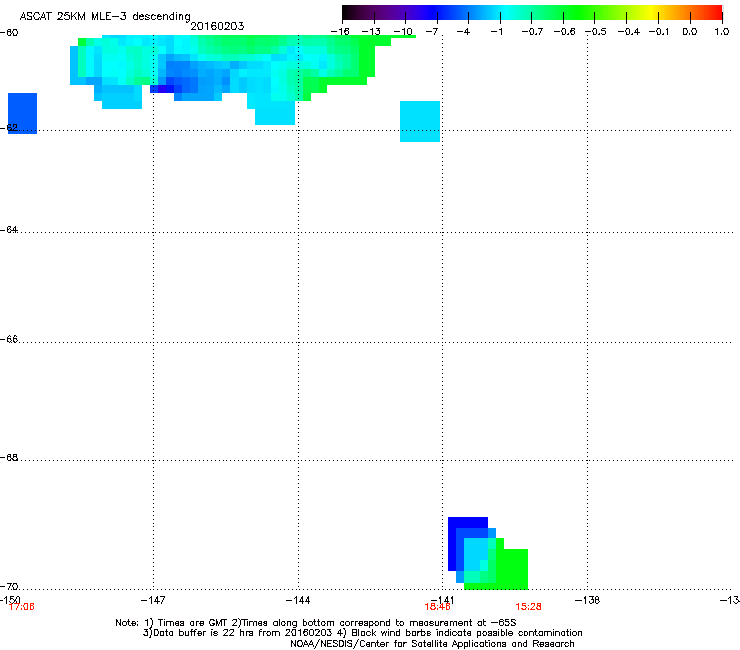Viewport: 740px width, 650px height.
Task: Click the -147 longitude axis label
Action: 153,600
